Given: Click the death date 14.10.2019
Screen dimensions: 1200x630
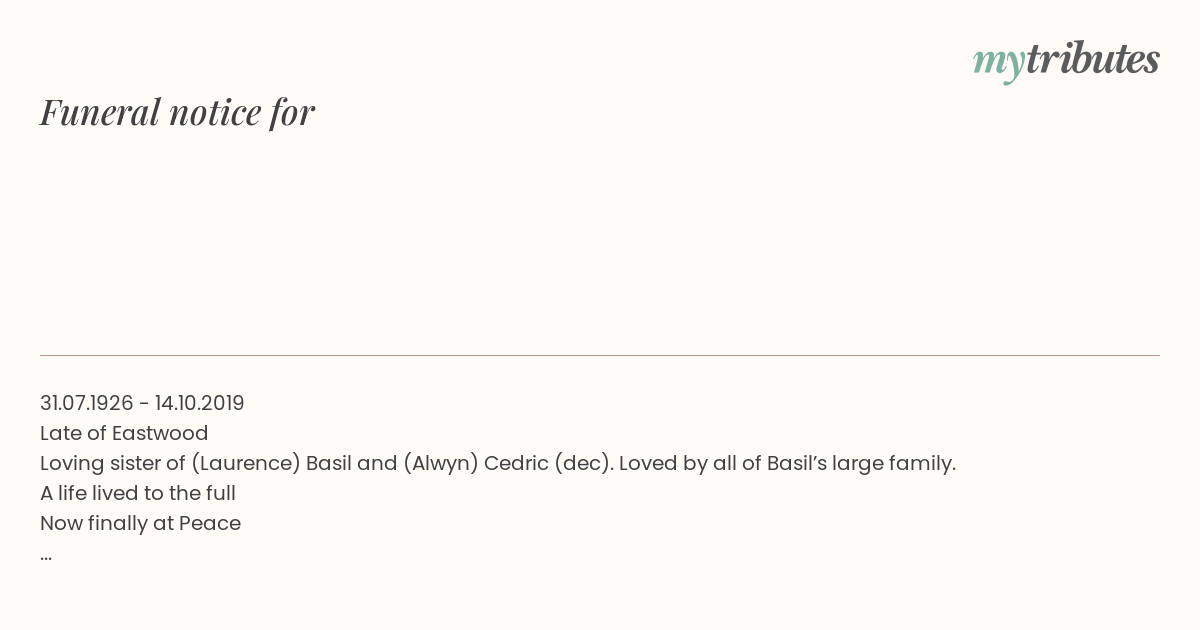Looking at the screenshot, I should tap(200, 403).
